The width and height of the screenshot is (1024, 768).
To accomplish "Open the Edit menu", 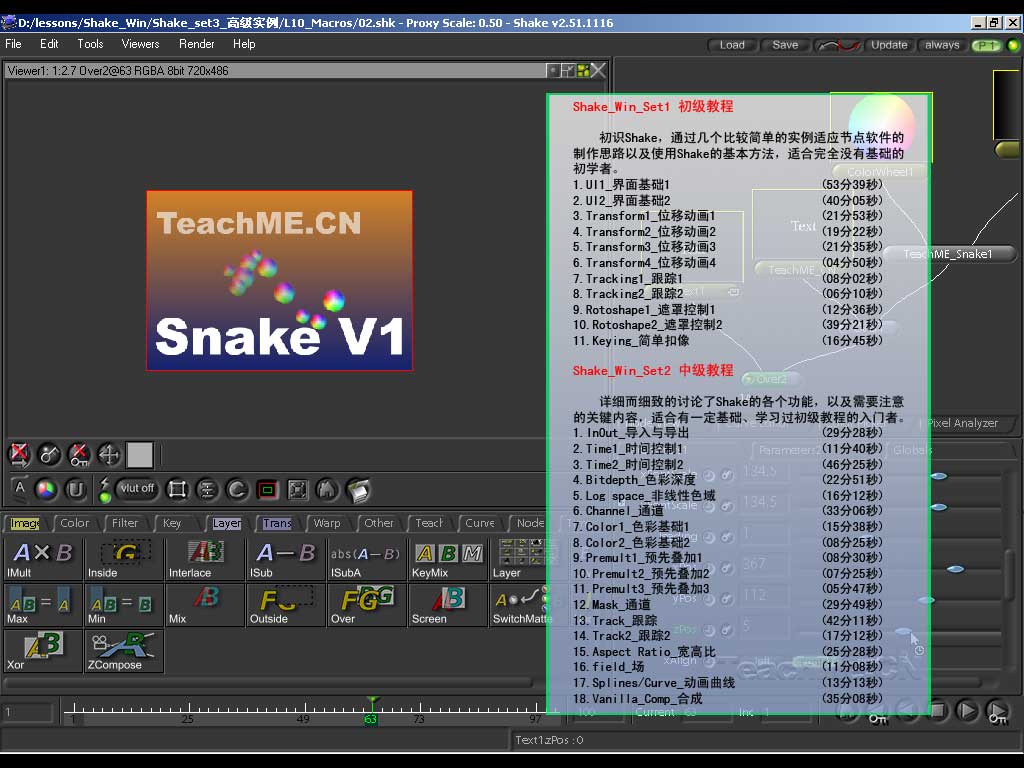I will pos(49,44).
